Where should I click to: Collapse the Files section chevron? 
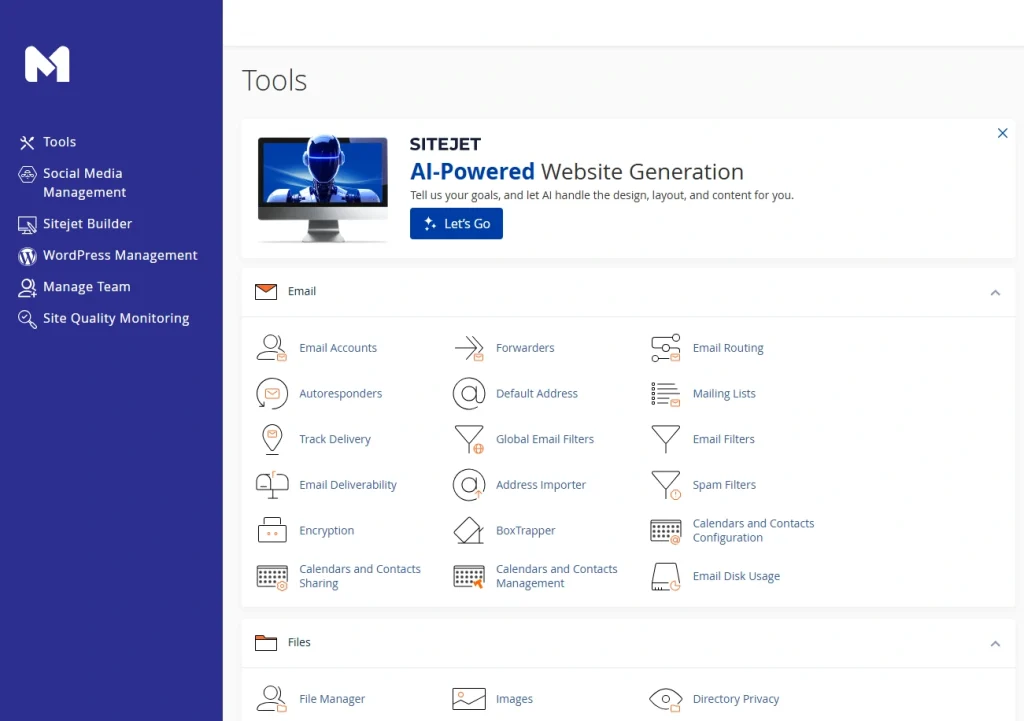[x=995, y=644]
